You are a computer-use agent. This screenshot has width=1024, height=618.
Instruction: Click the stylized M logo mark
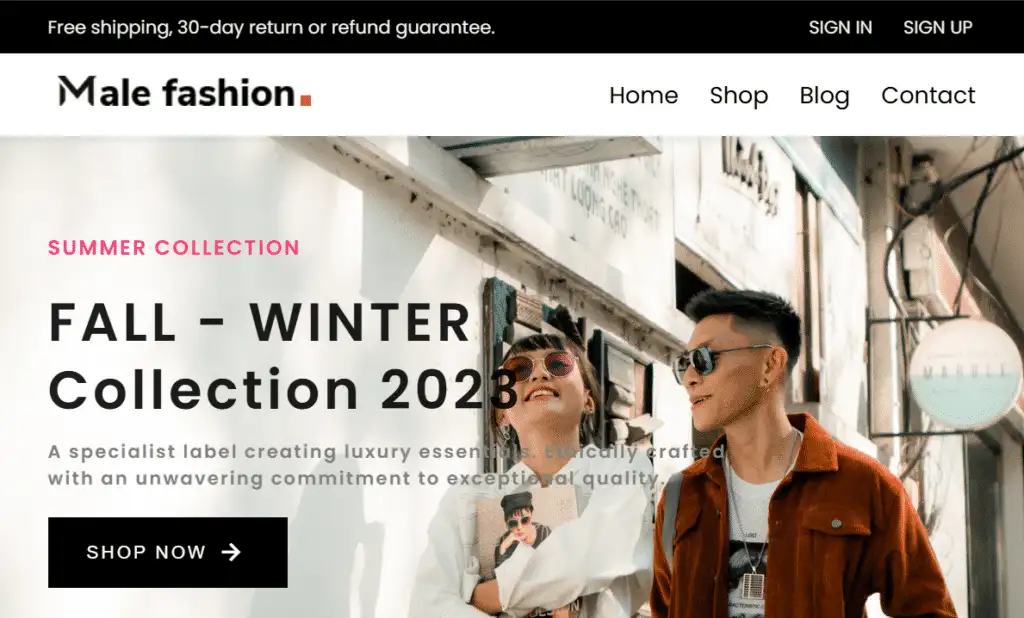(x=77, y=91)
